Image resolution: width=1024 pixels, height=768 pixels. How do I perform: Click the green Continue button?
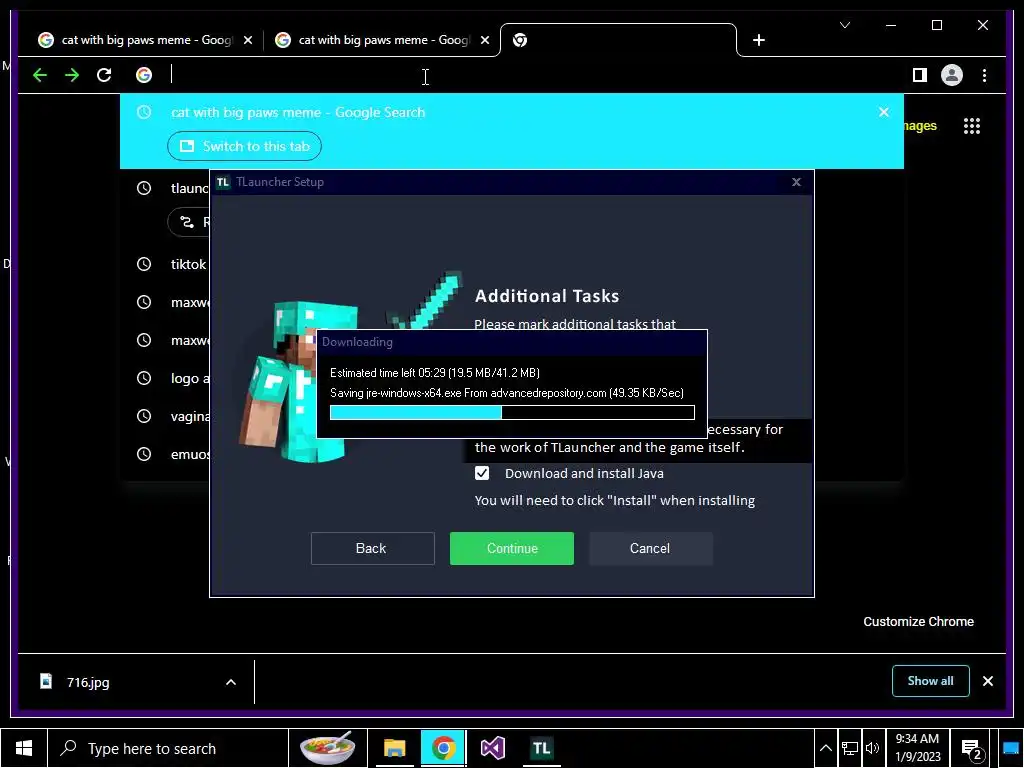click(x=512, y=548)
